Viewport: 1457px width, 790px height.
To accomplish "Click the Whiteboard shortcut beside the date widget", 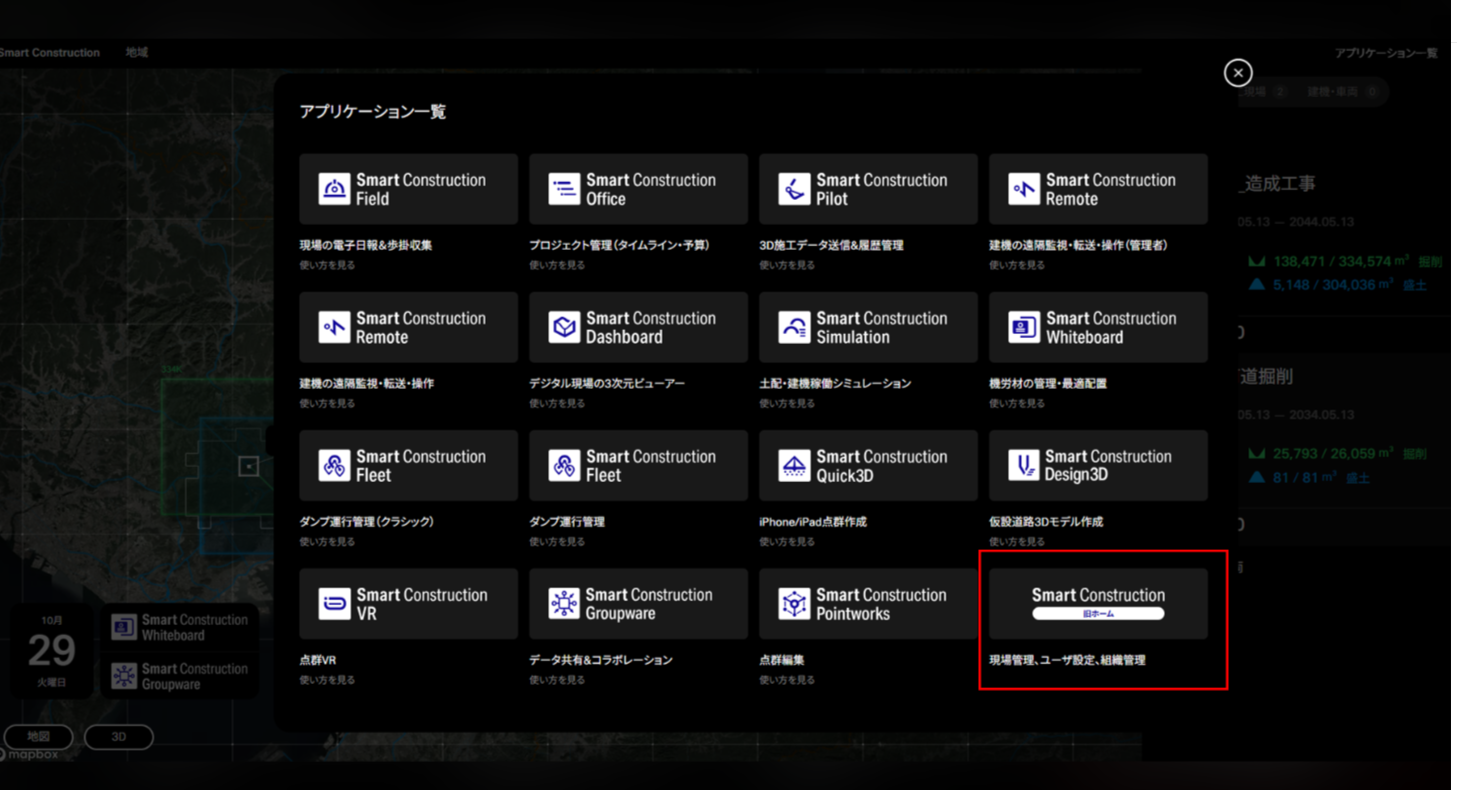I will [179, 627].
